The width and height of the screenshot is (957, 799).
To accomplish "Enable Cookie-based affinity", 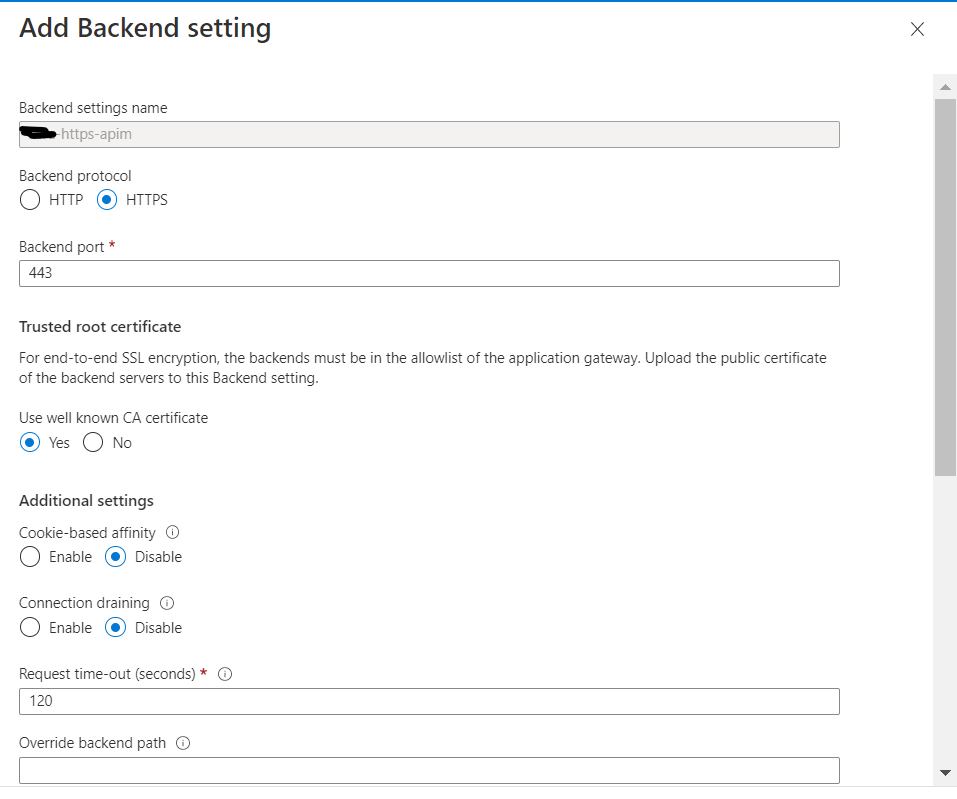I will click(x=30, y=557).
